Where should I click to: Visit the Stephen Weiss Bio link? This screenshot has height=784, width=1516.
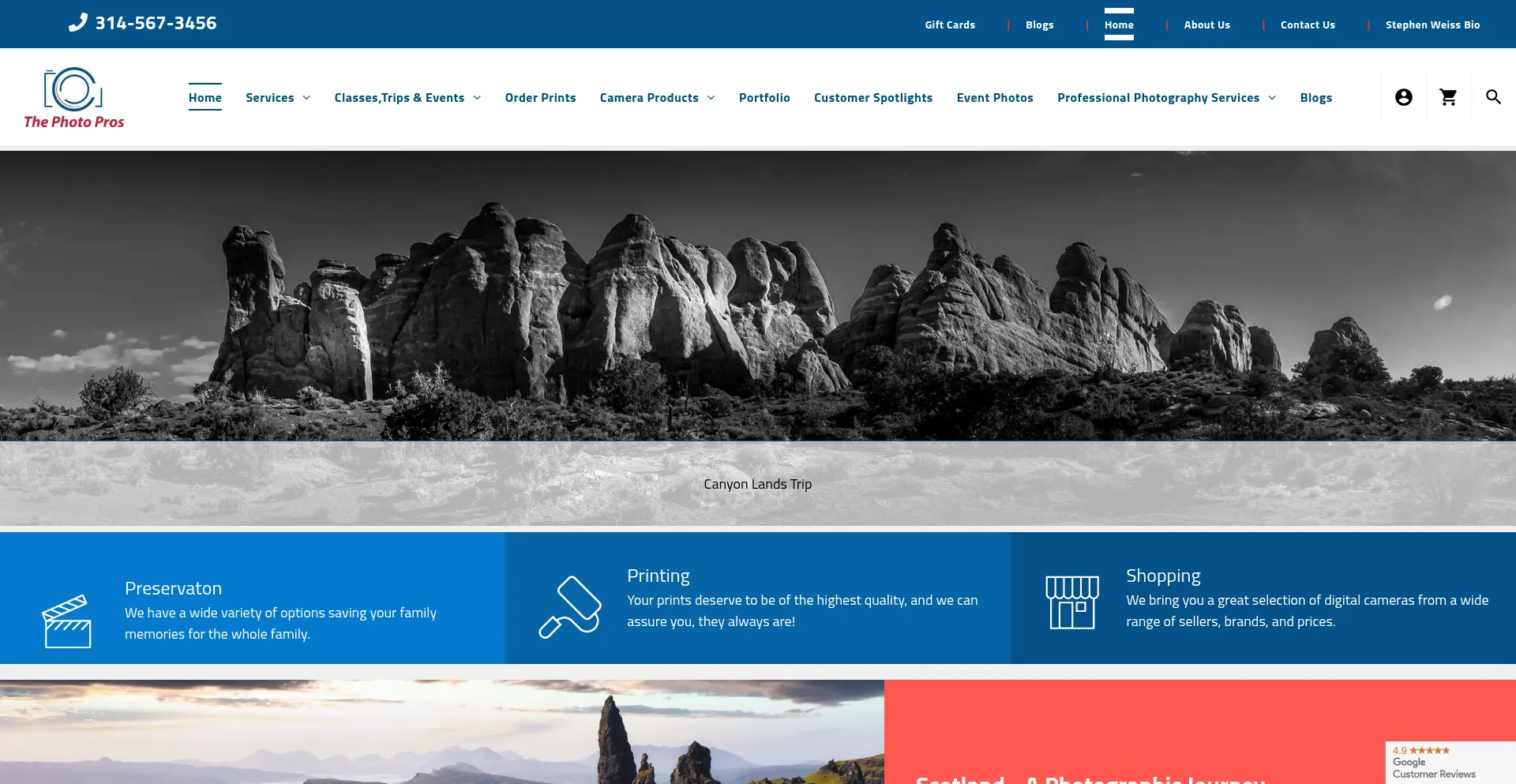coord(1432,25)
